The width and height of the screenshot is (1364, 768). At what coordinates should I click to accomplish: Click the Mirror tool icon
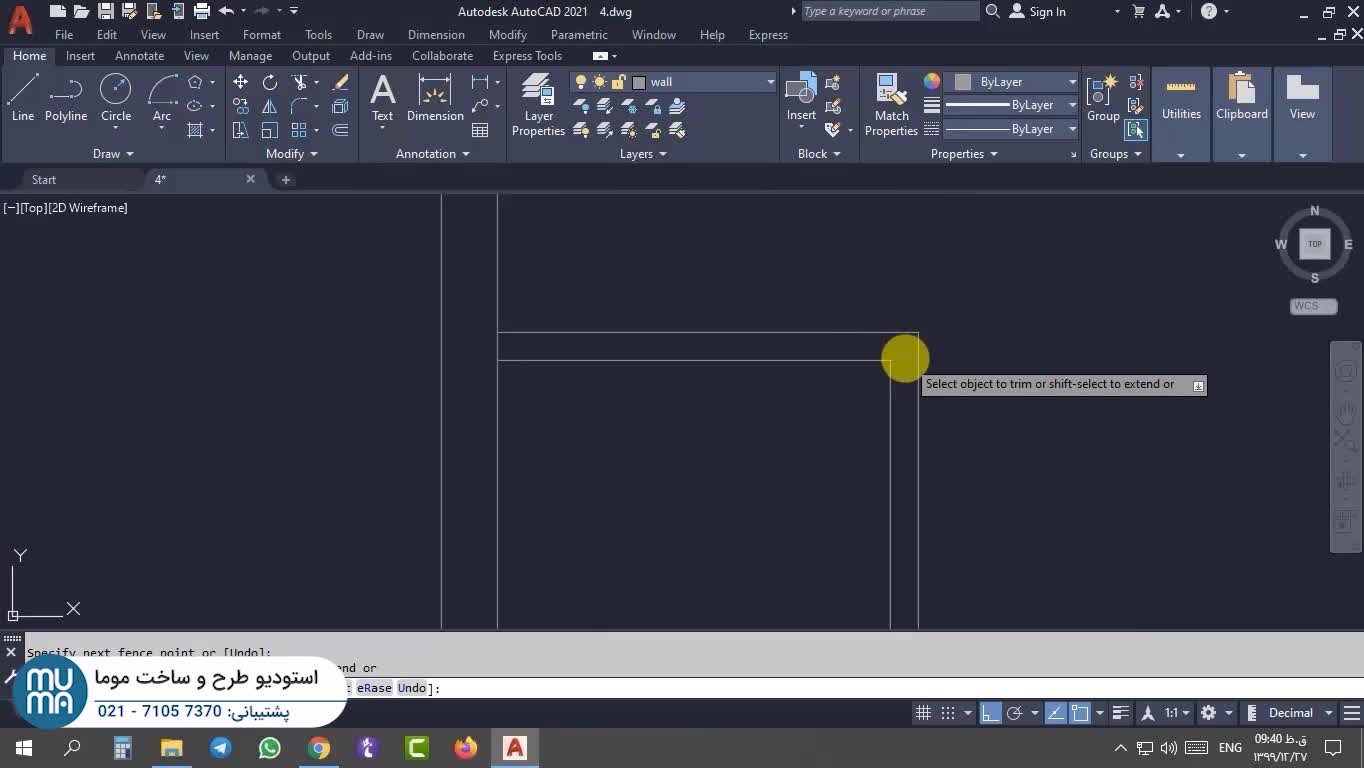tap(270, 106)
